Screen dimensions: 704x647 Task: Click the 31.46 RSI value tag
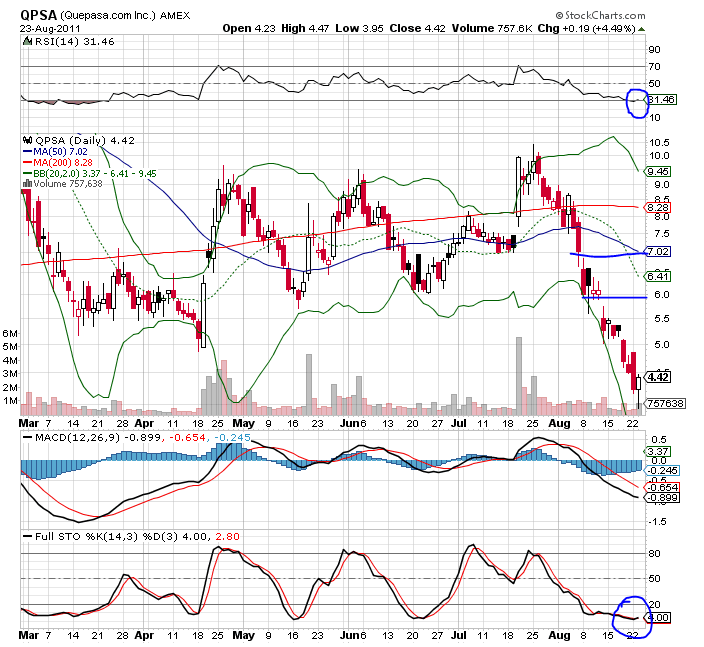[x=662, y=100]
